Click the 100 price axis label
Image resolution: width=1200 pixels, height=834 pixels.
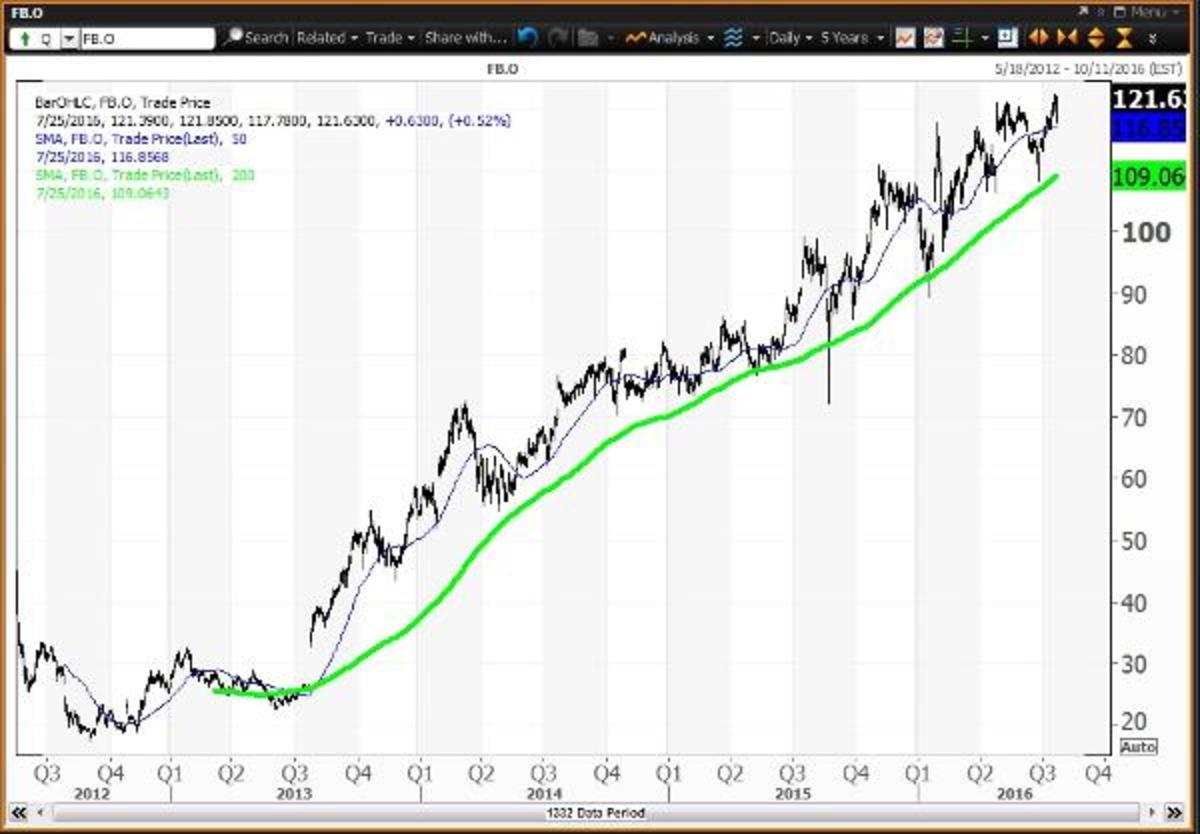coord(1146,232)
